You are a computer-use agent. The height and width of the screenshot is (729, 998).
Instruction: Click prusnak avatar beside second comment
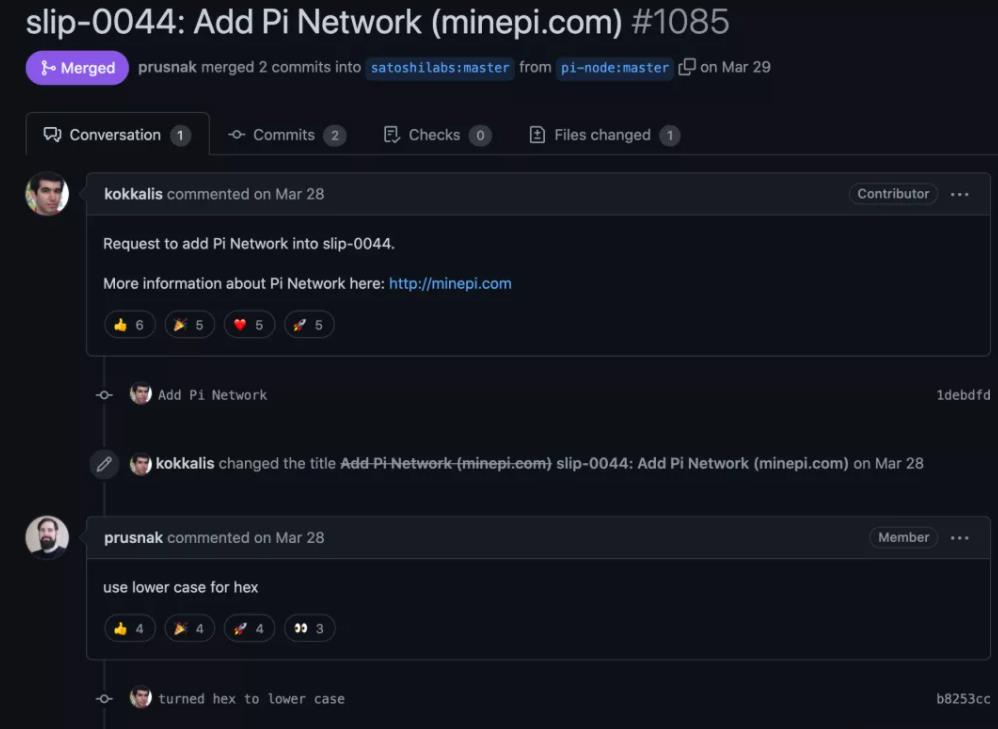tap(47, 537)
